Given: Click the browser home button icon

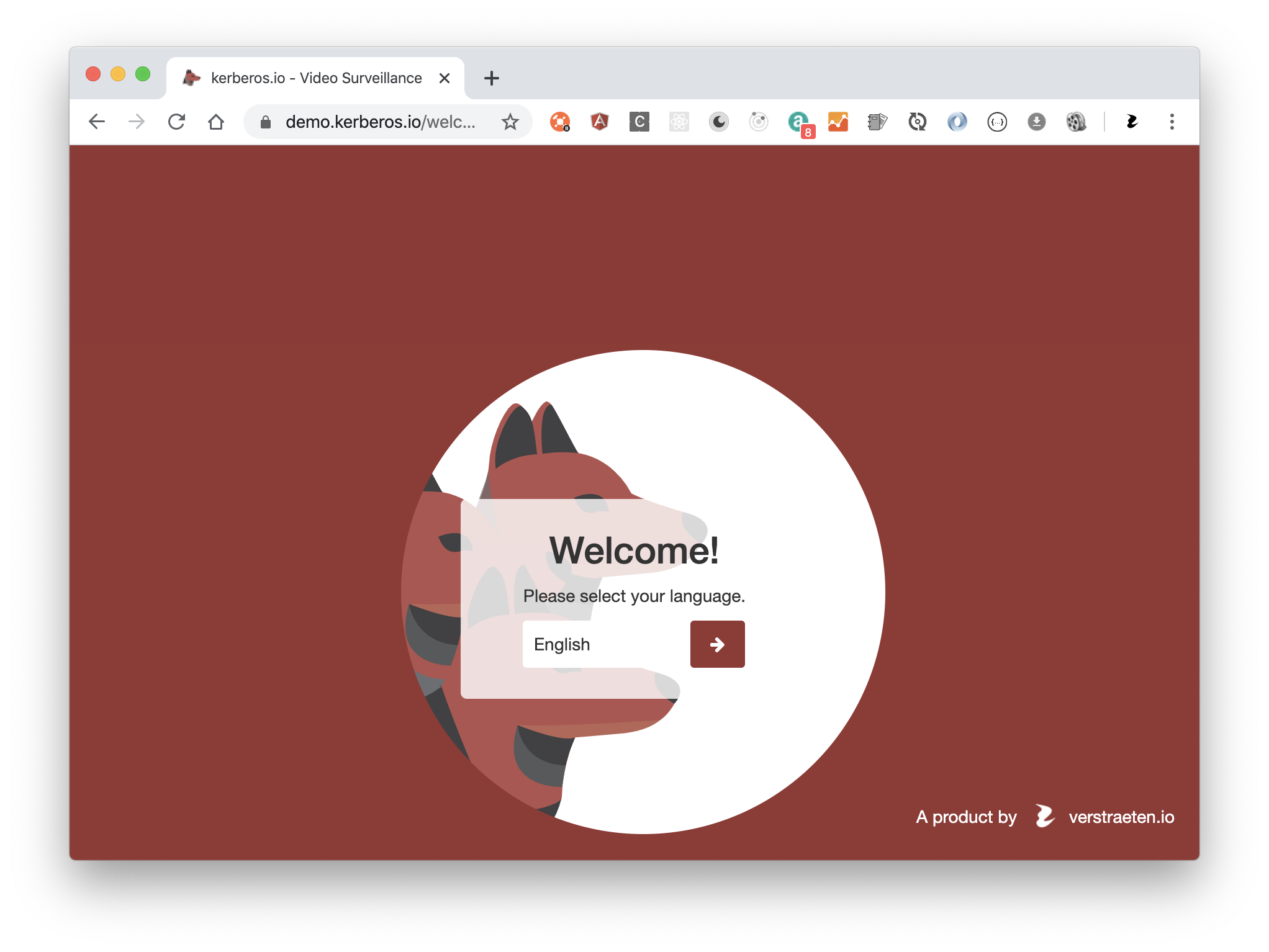Looking at the screenshot, I should tap(218, 120).
